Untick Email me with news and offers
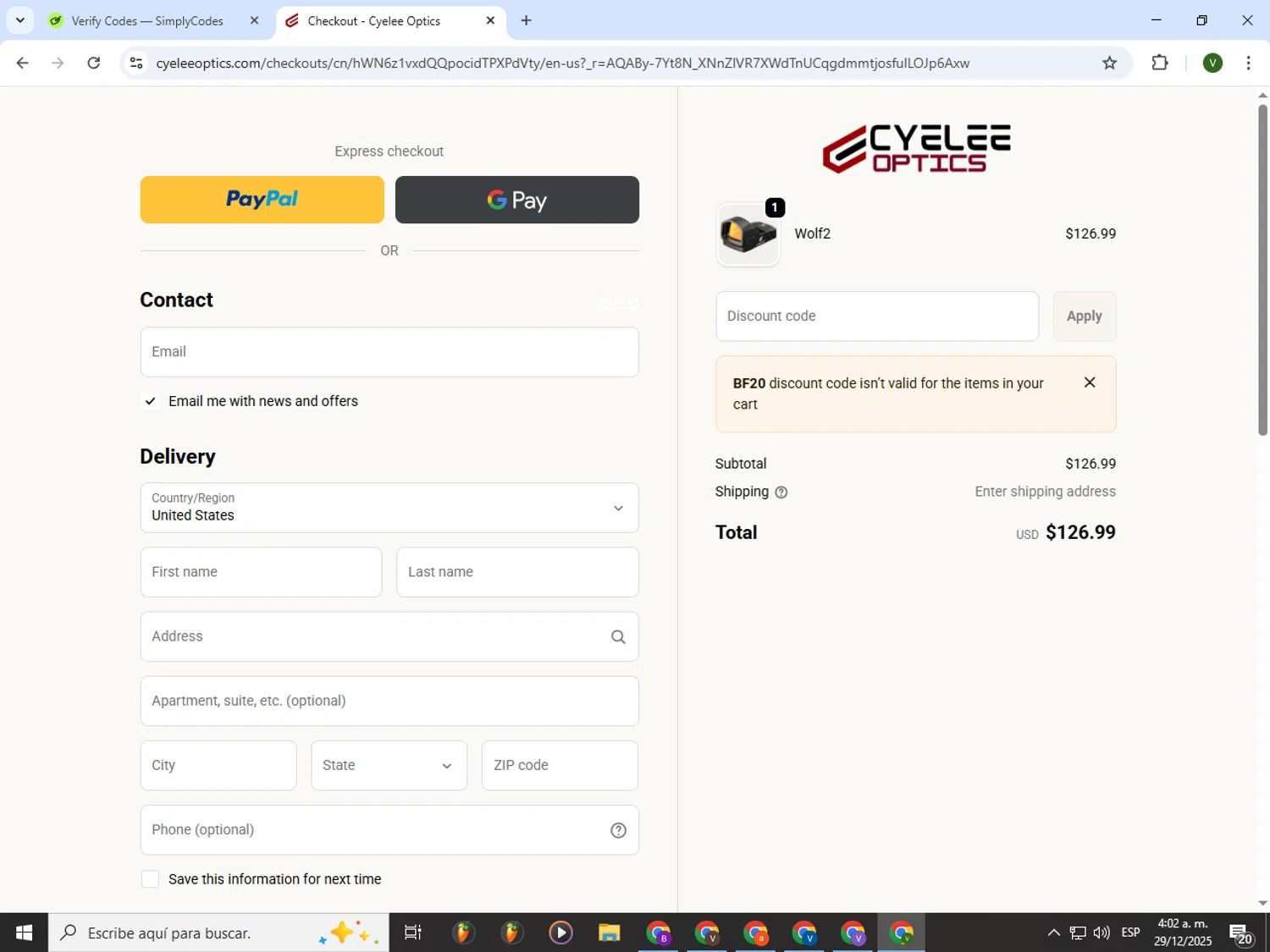Screen dimensions: 1270x952 [151, 401]
